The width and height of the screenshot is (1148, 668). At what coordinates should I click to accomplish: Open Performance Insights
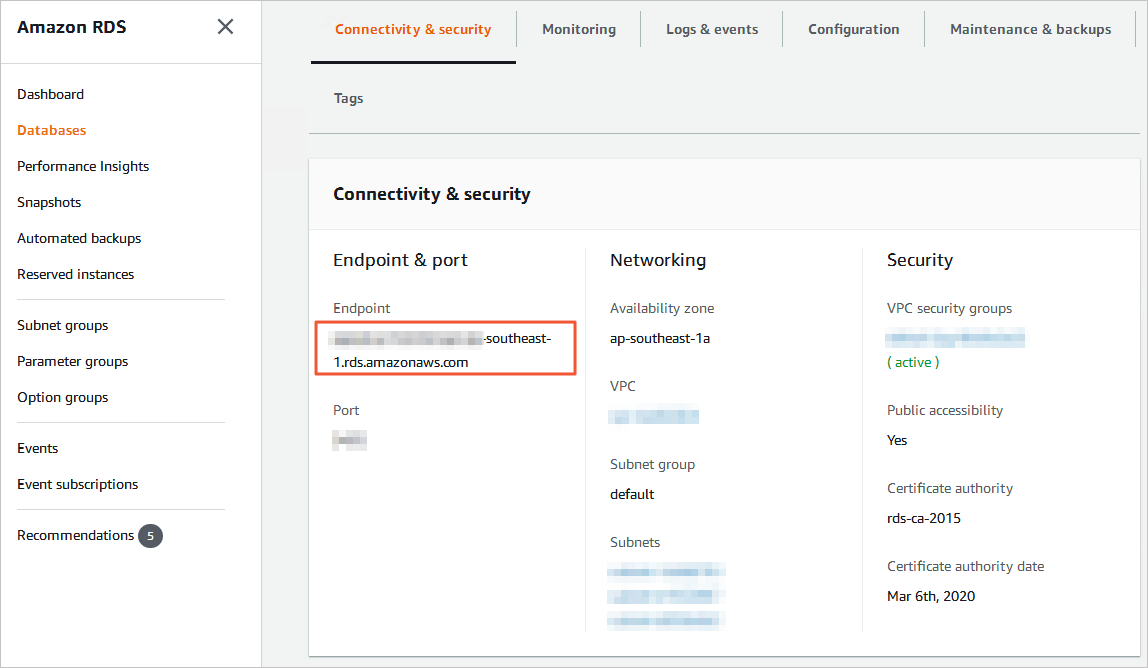[83, 166]
